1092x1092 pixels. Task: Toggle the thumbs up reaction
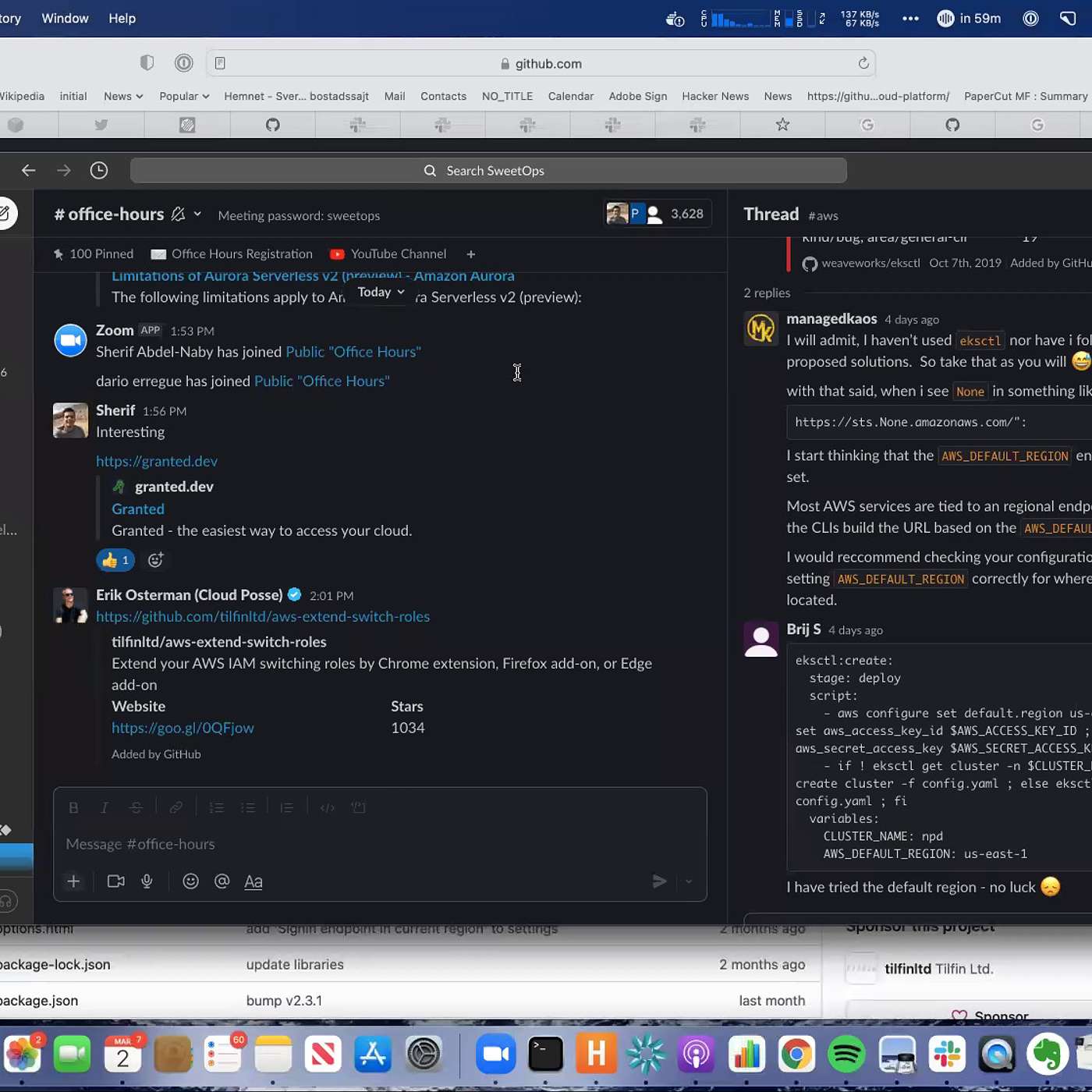[115, 560]
